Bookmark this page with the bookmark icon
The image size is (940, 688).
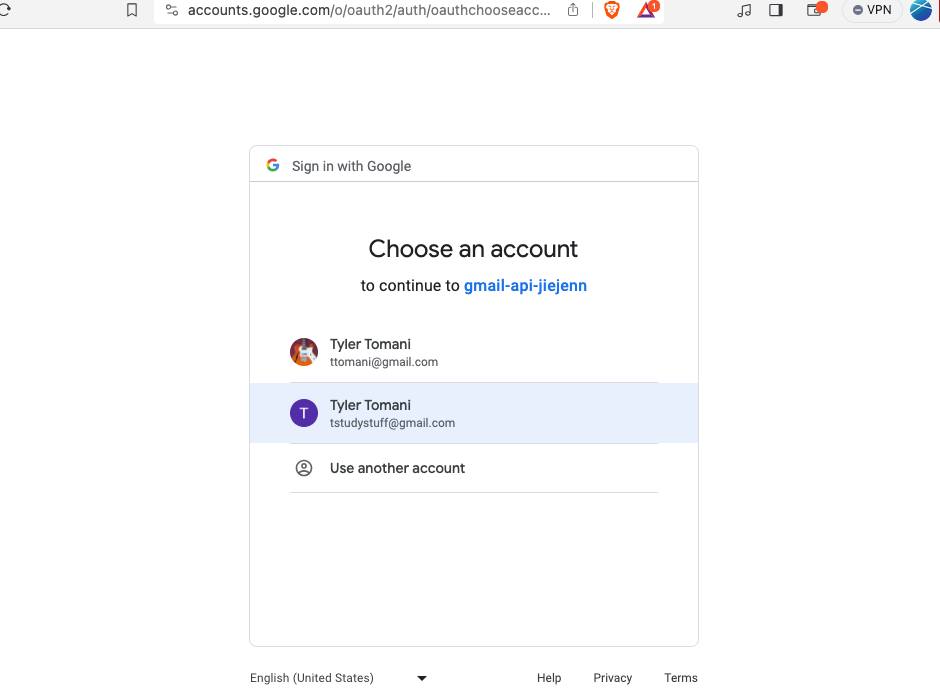click(x=132, y=10)
